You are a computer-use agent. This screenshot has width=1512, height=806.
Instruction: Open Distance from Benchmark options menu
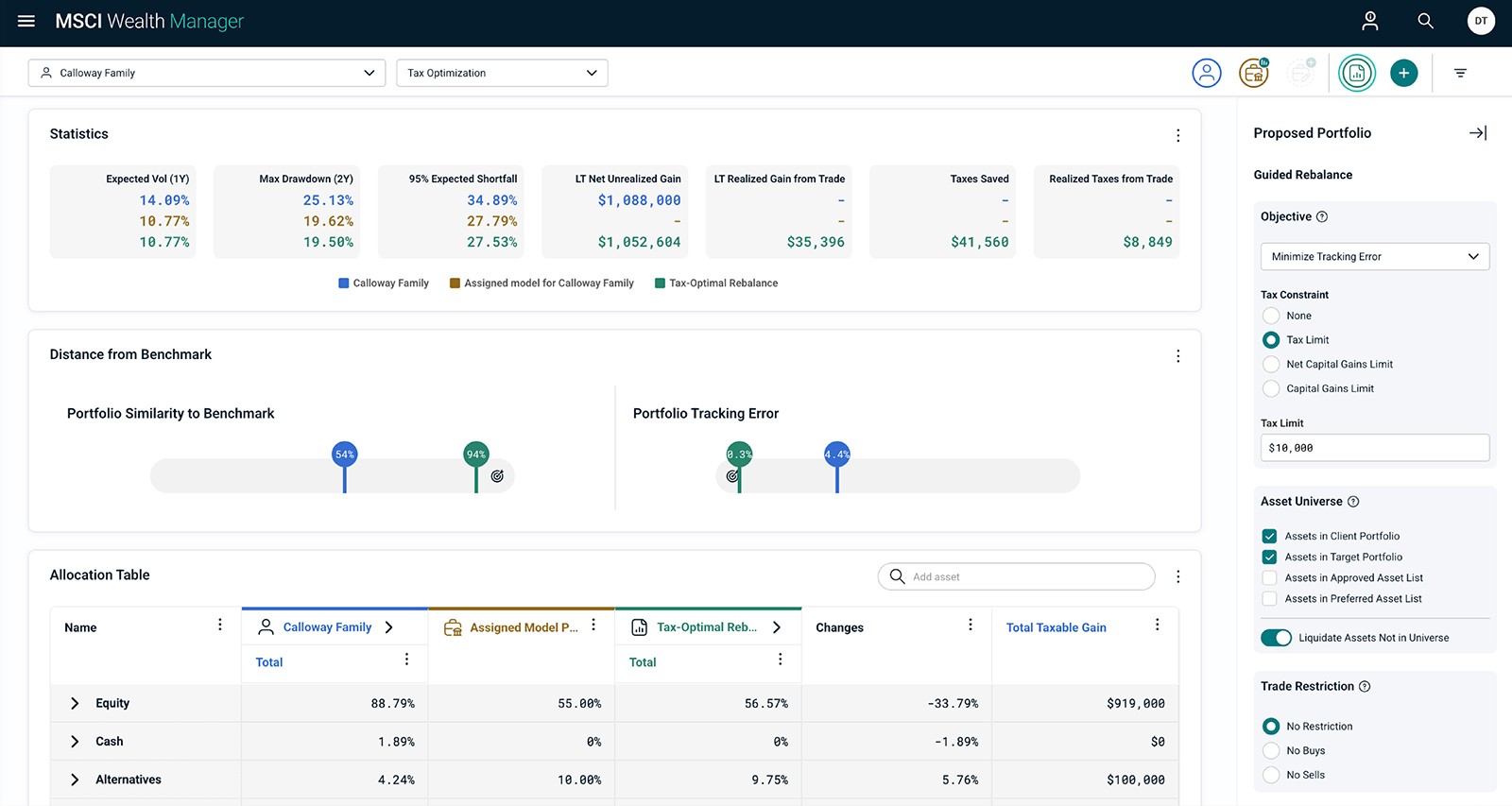point(1177,356)
